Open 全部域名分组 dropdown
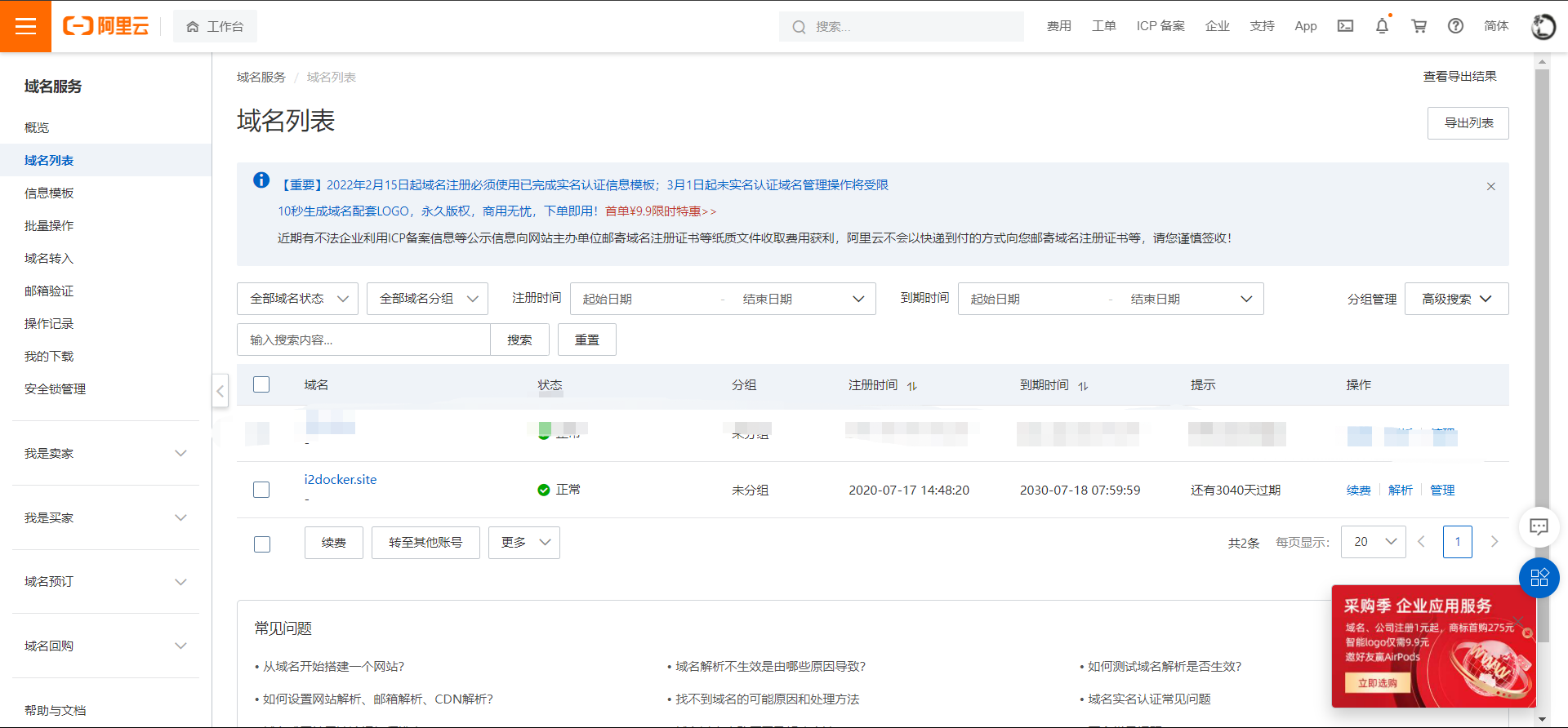Screen dimensions: 1568x728 coord(427,299)
